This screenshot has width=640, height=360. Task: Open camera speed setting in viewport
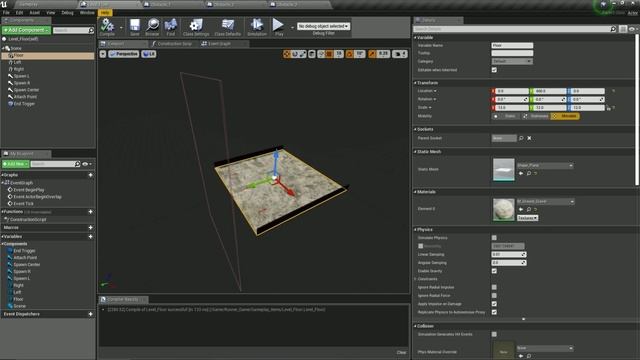pyautogui.click(x=400, y=54)
